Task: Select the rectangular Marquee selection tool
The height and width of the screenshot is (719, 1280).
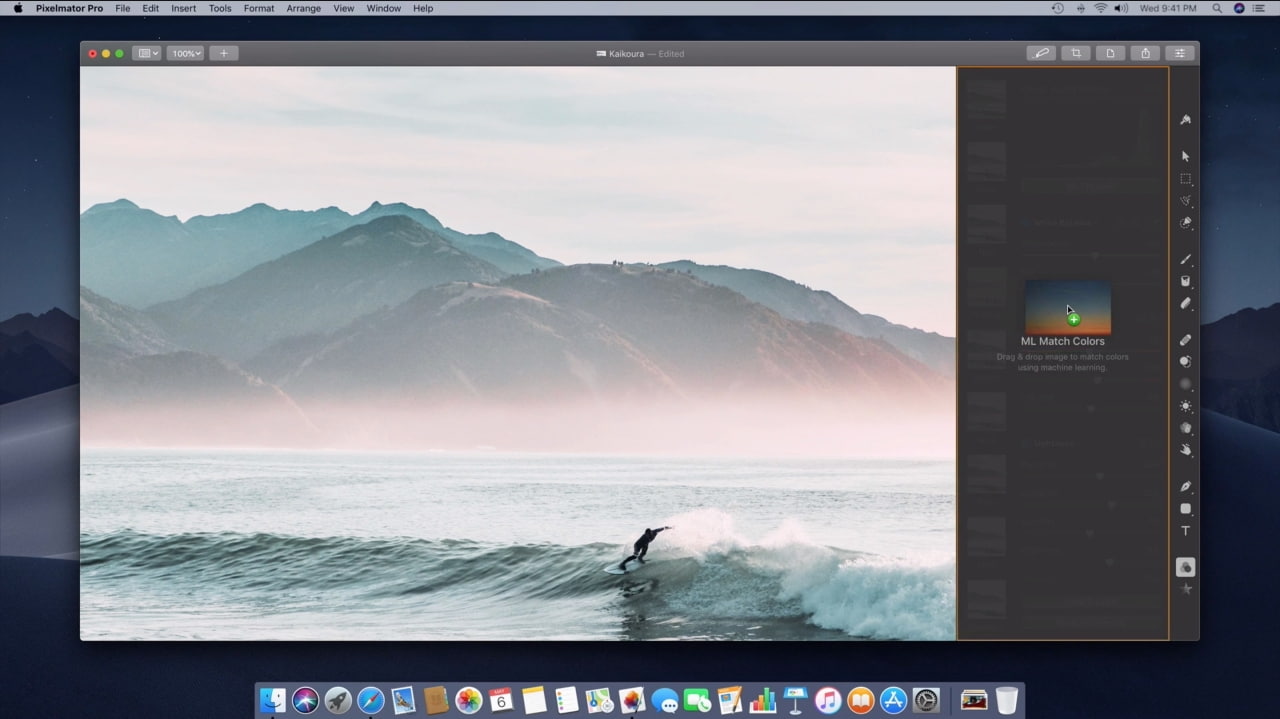Action: click(1186, 179)
